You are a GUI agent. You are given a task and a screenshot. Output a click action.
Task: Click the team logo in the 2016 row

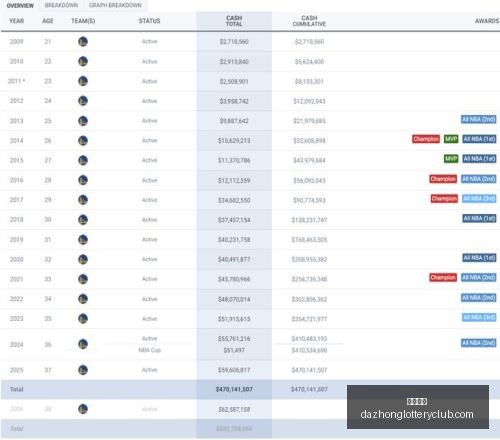tap(83, 180)
